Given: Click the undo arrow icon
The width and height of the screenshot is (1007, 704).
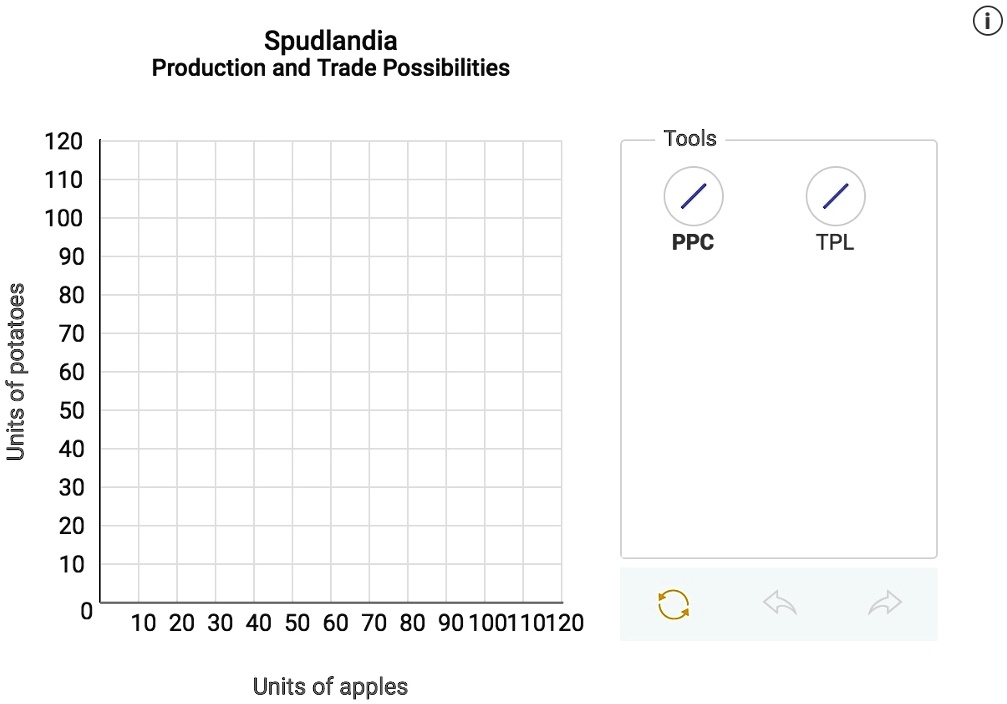Looking at the screenshot, I should (x=780, y=604).
